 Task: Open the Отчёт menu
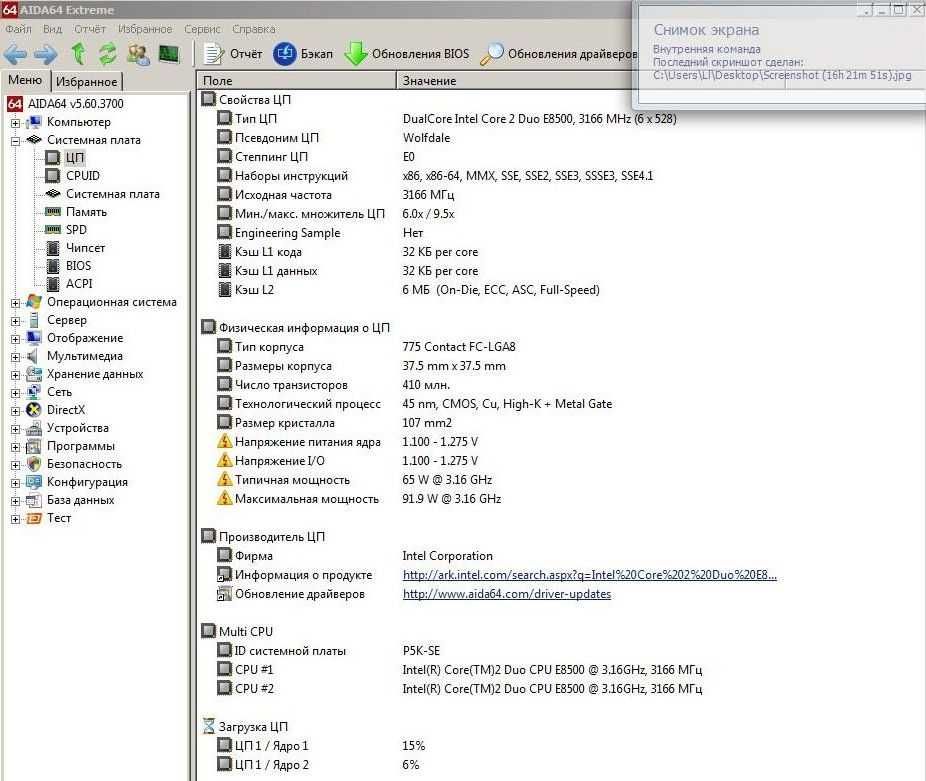pos(90,29)
